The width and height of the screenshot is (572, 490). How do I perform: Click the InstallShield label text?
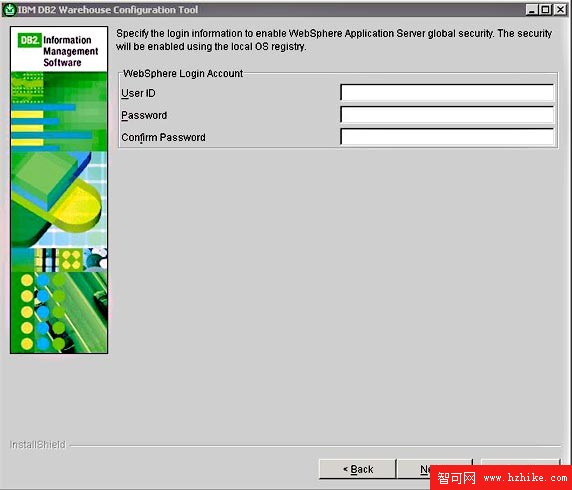38,444
